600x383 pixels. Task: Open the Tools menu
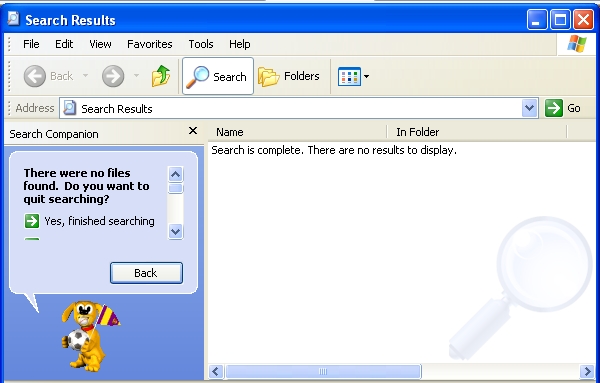(x=201, y=44)
